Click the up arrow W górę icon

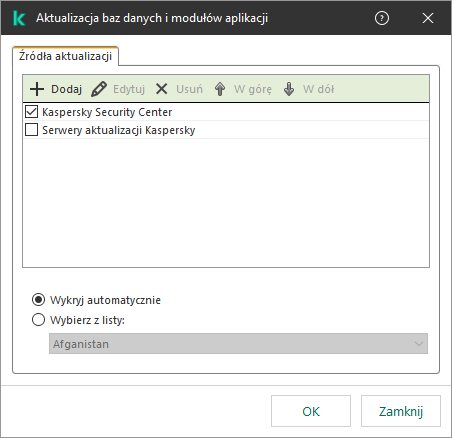(220, 89)
